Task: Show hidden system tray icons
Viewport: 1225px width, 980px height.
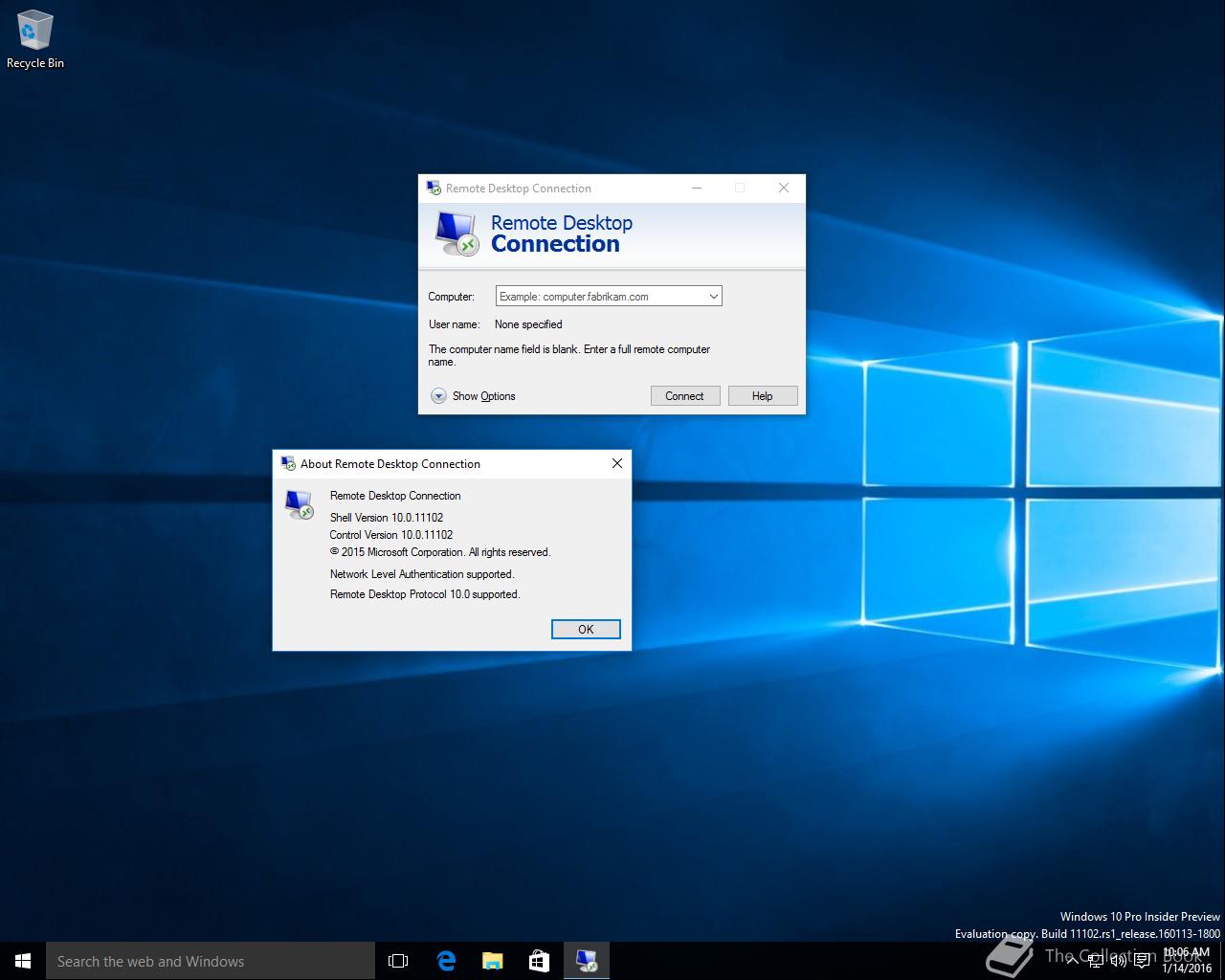Action: (1074, 961)
